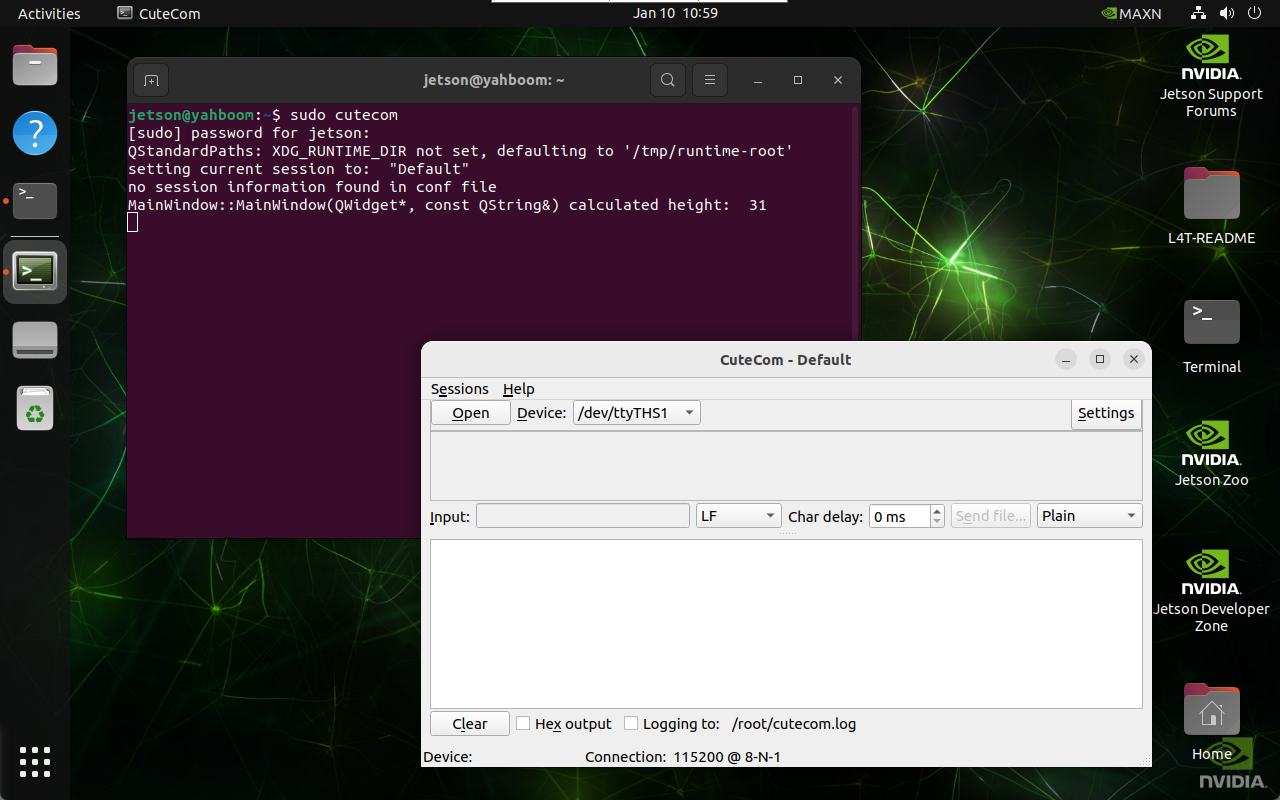This screenshot has height=800, width=1280.
Task: Open the CuteCom app menu in the top bar
Action: (159, 14)
